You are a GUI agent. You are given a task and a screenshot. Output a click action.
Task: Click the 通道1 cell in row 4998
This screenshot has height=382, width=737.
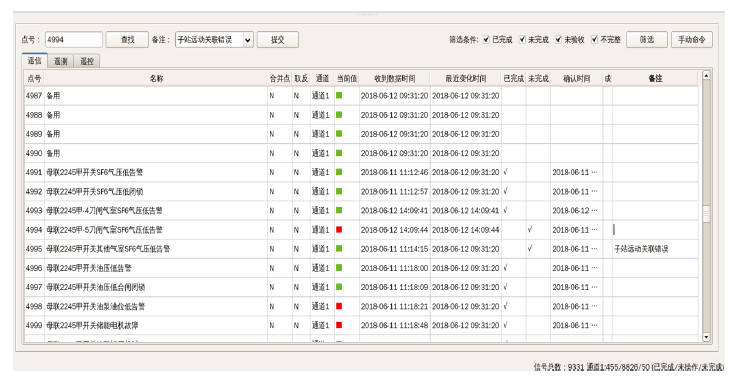321,306
